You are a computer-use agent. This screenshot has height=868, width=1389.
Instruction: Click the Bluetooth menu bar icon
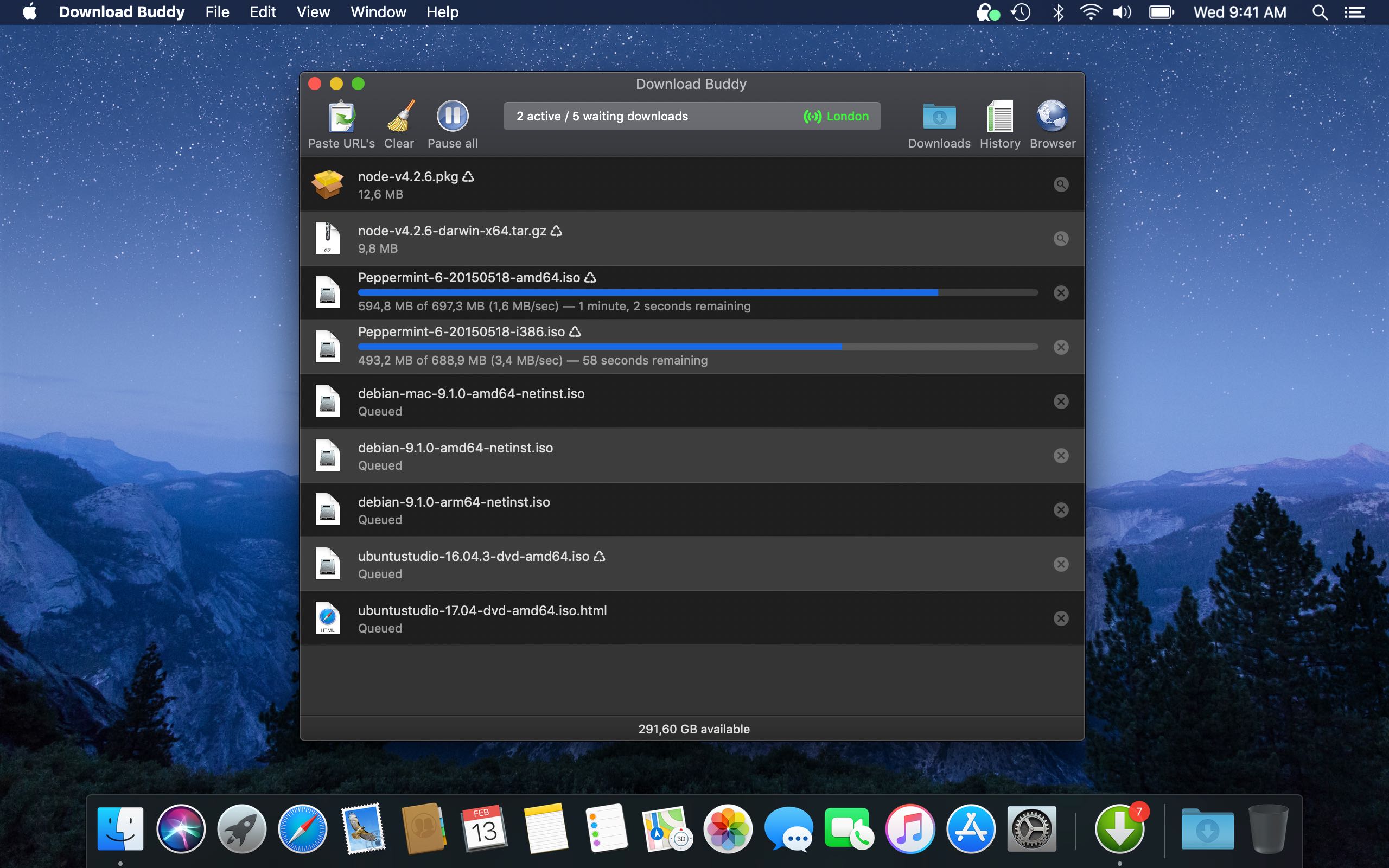1058,12
